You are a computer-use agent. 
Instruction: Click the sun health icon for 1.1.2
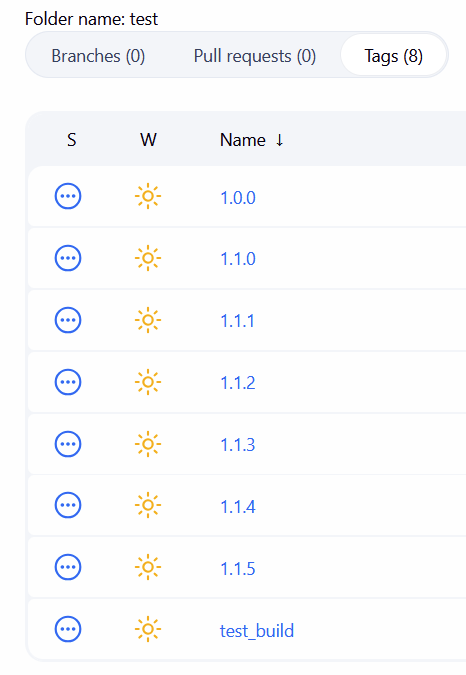pyautogui.click(x=148, y=382)
